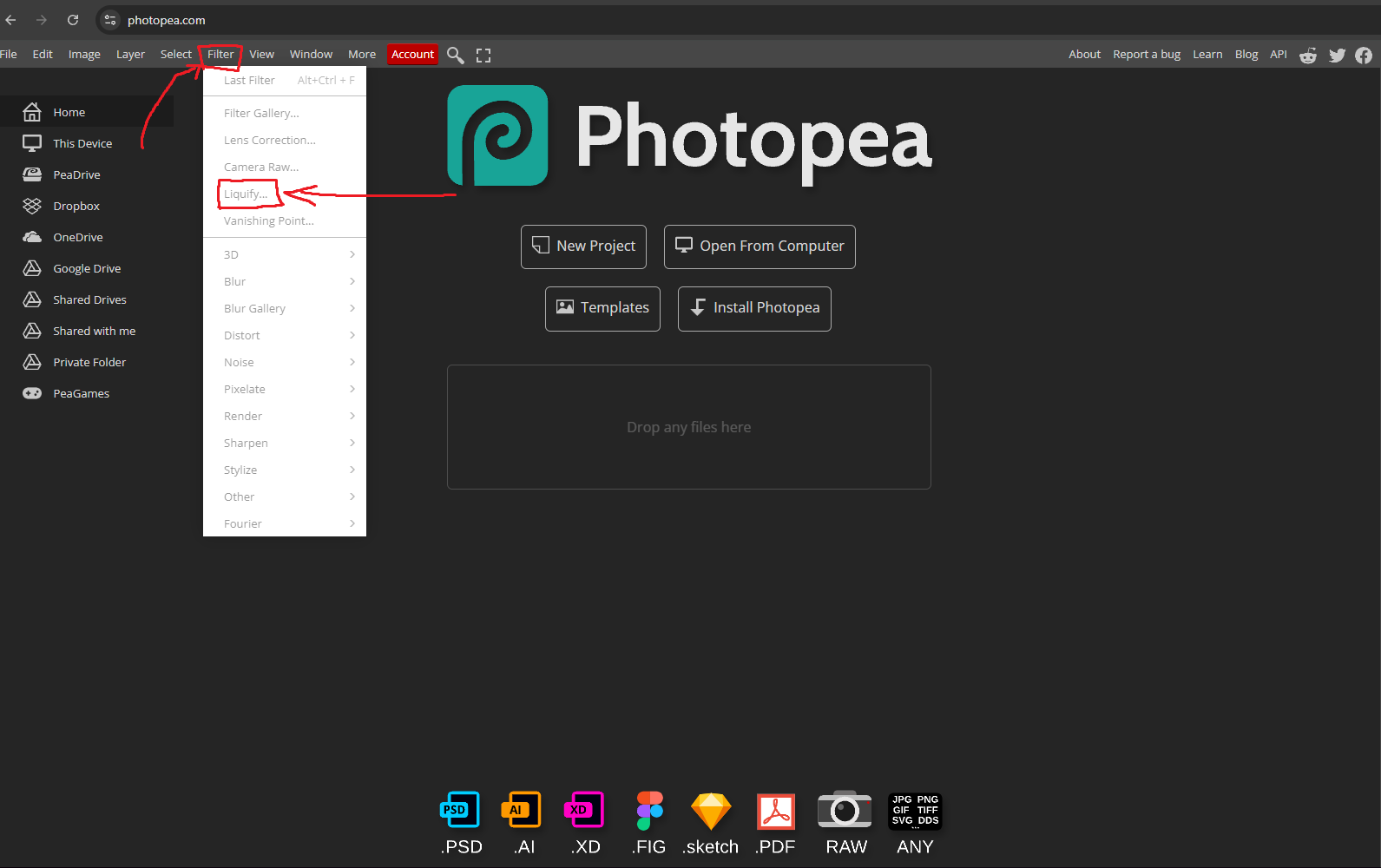Click the .AI format icon
This screenshot has height=868, width=1381.
click(522, 810)
